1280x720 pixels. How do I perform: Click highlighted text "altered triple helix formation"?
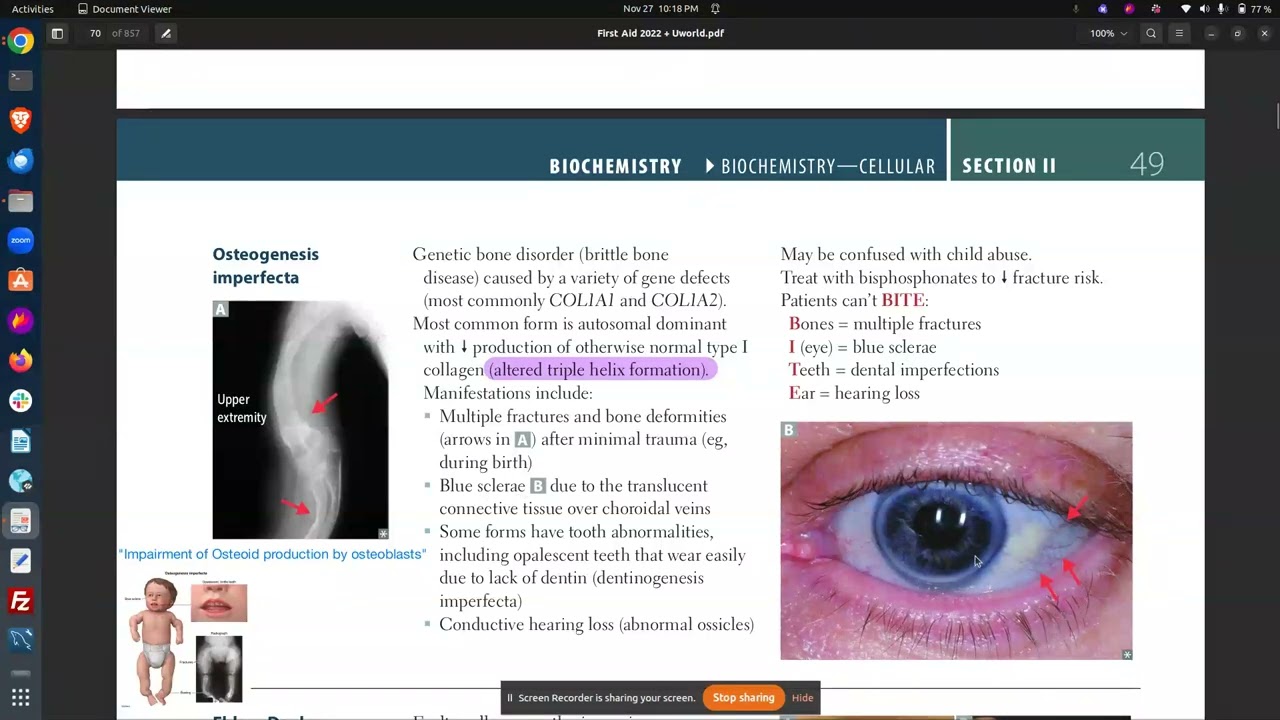click(x=598, y=370)
